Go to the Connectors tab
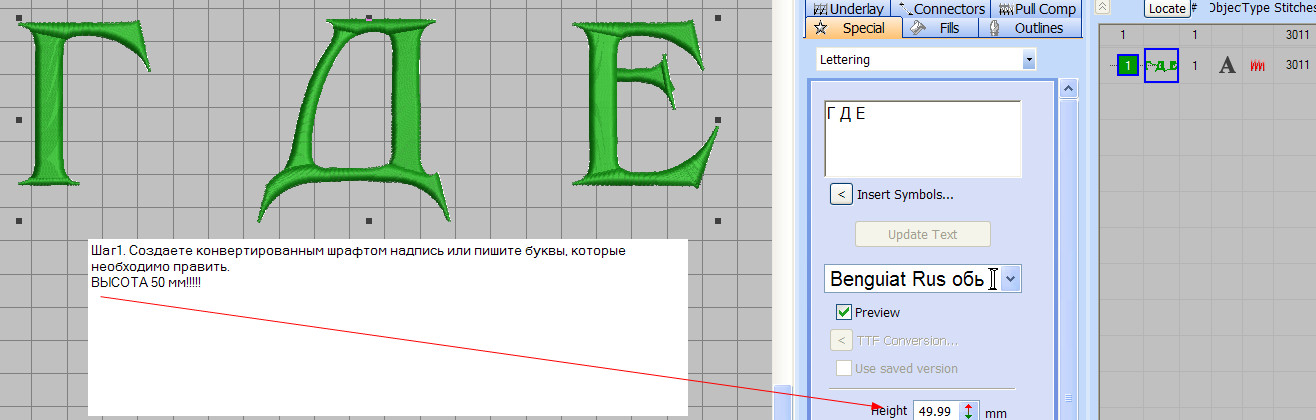1316x420 pixels. 941,9
